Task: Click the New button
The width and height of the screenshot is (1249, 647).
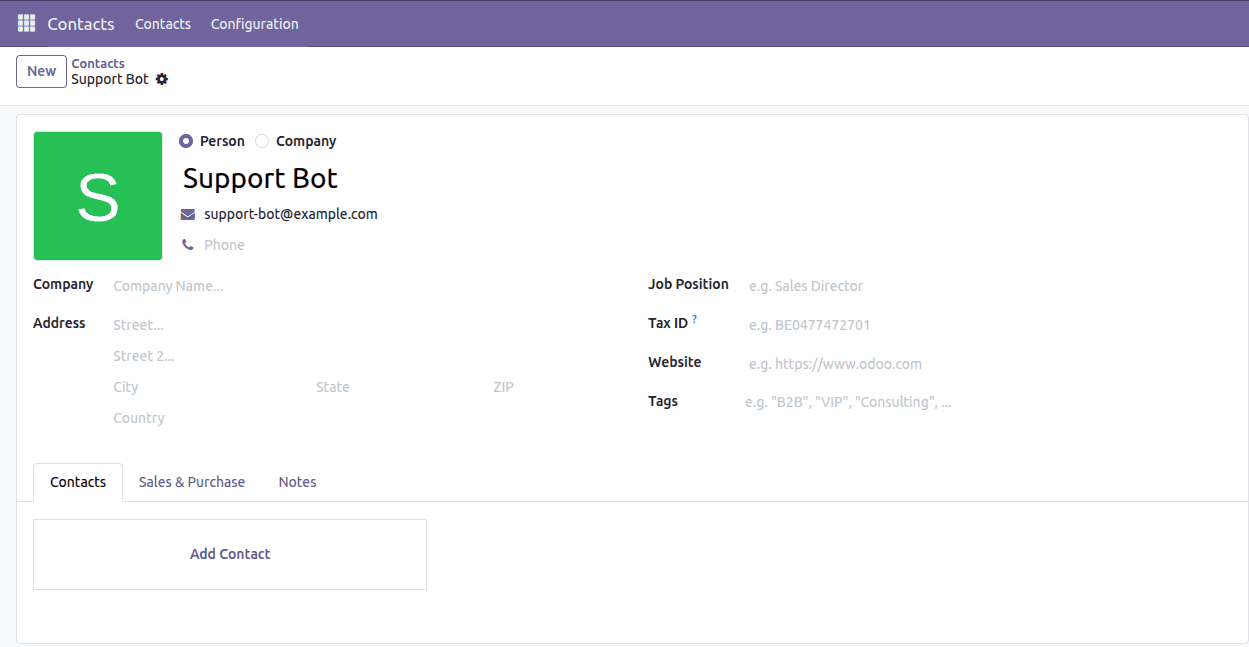Action: (42, 71)
